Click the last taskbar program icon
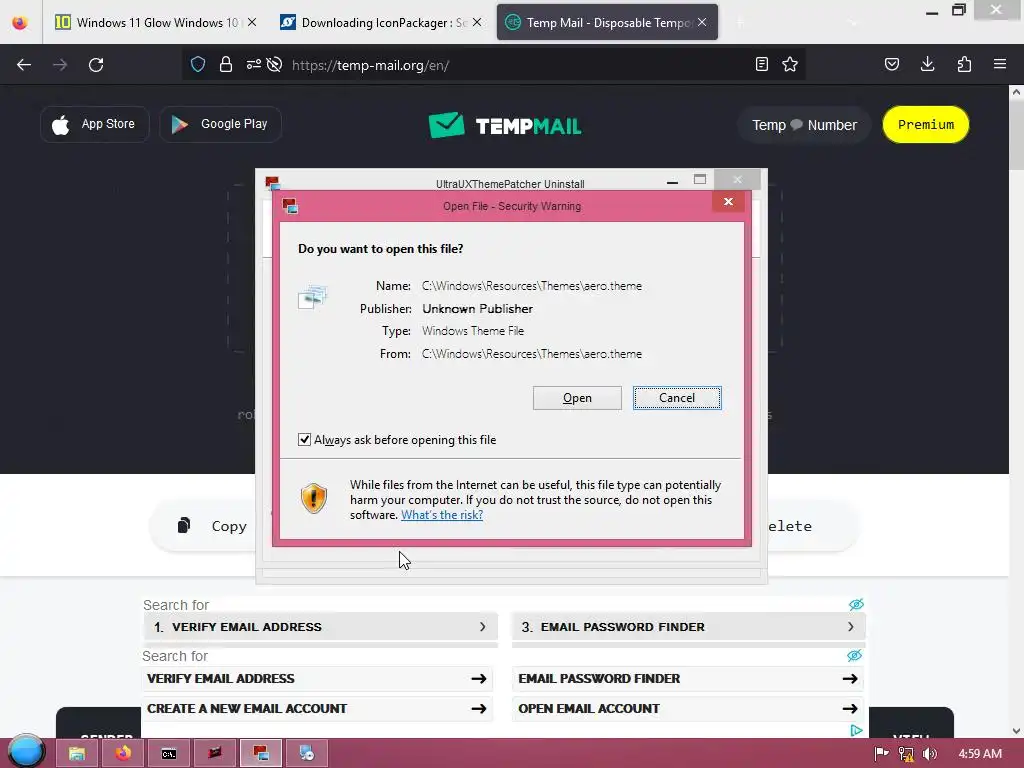The width and height of the screenshot is (1024, 768). click(307, 754)
